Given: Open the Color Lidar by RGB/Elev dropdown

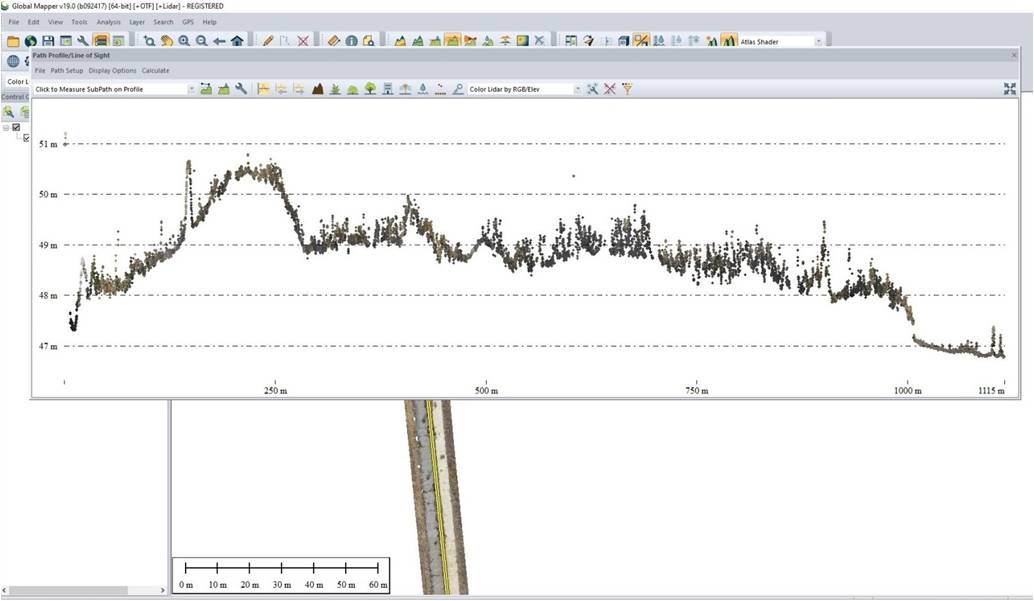Looking at the screenshot, I should click(x=577, y=89).
